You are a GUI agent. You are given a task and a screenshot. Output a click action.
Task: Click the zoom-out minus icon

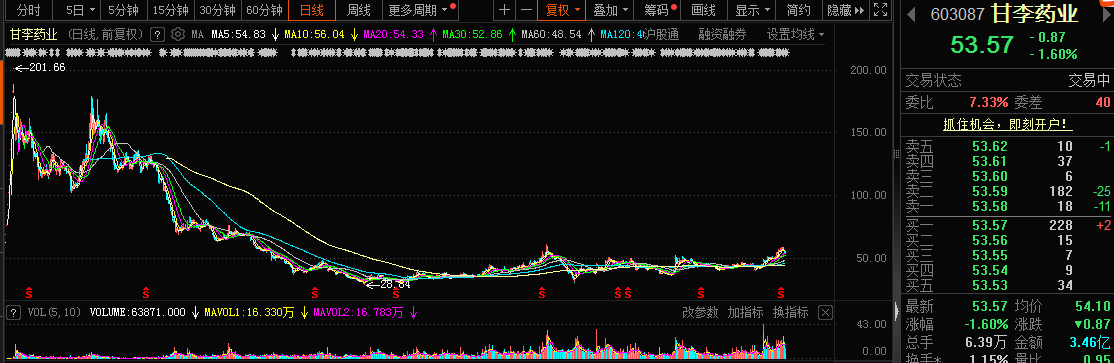coord(526,10)
